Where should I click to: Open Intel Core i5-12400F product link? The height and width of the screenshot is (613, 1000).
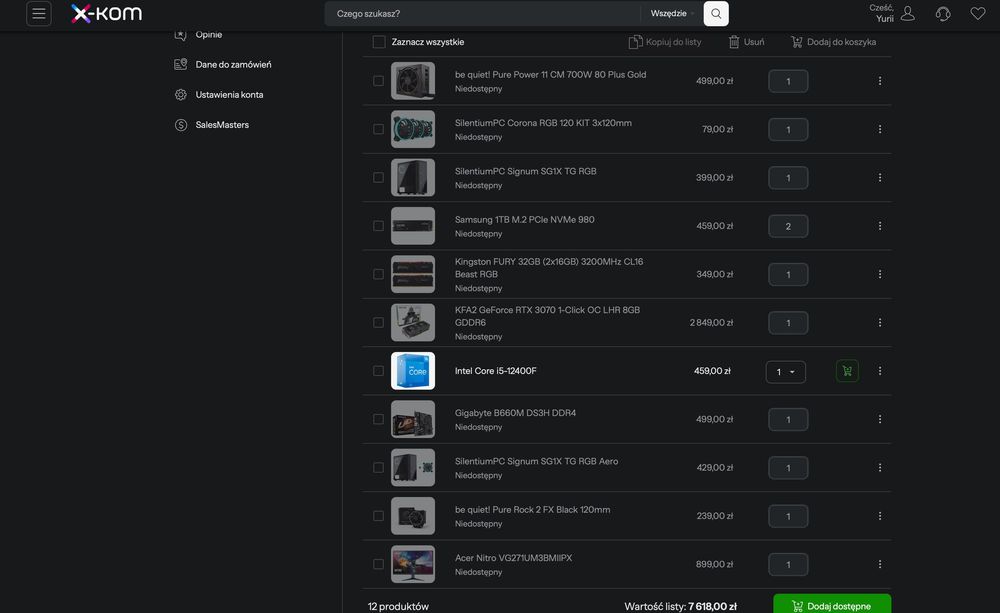tap(496, 371)
